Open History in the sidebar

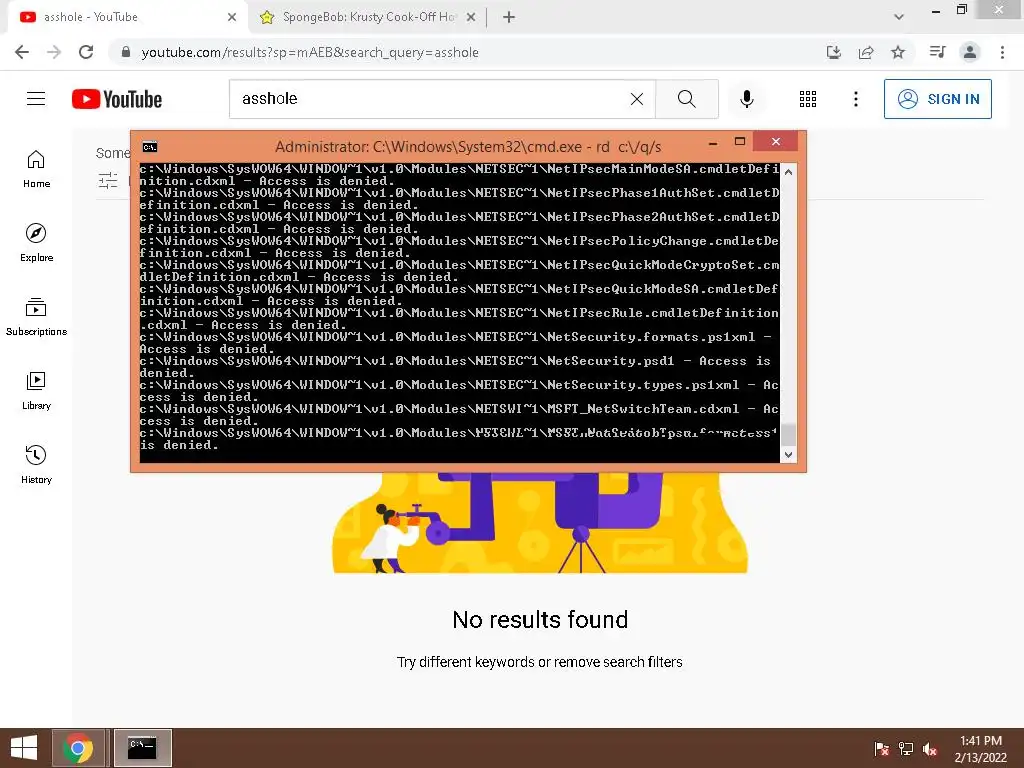tap(36, 464)
